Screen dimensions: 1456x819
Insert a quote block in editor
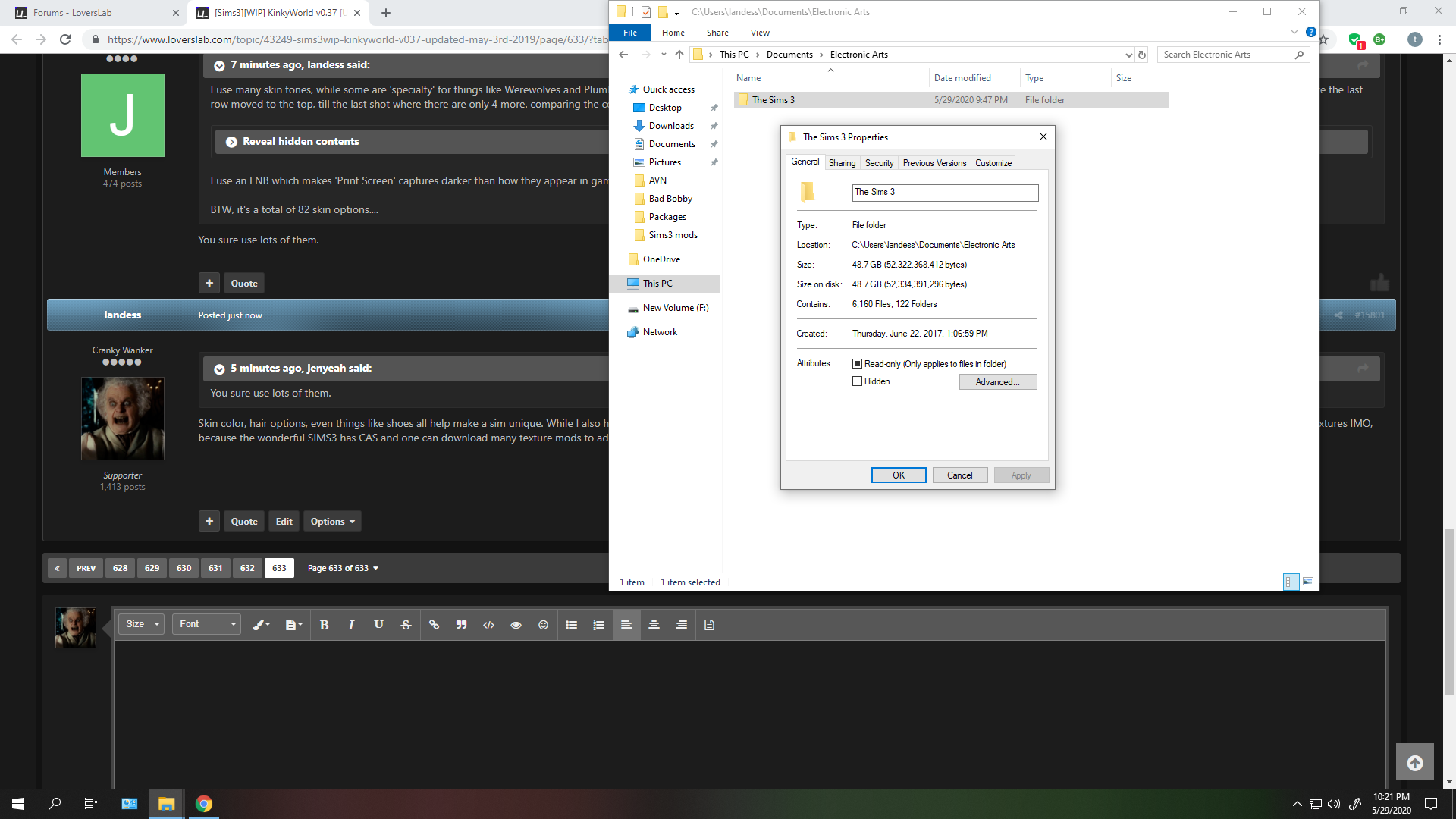click(461, 625)
